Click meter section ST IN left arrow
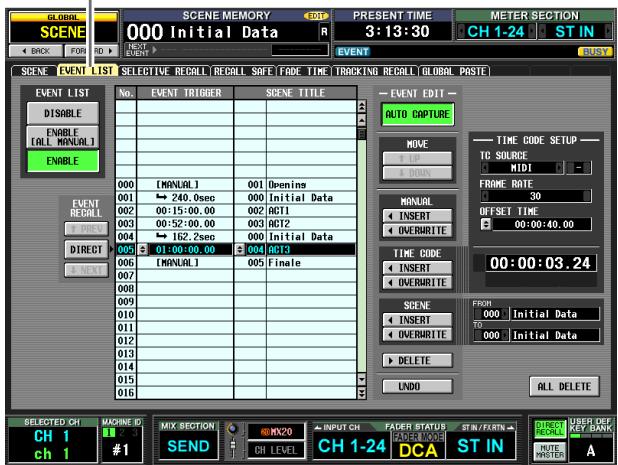 (542, 31)
